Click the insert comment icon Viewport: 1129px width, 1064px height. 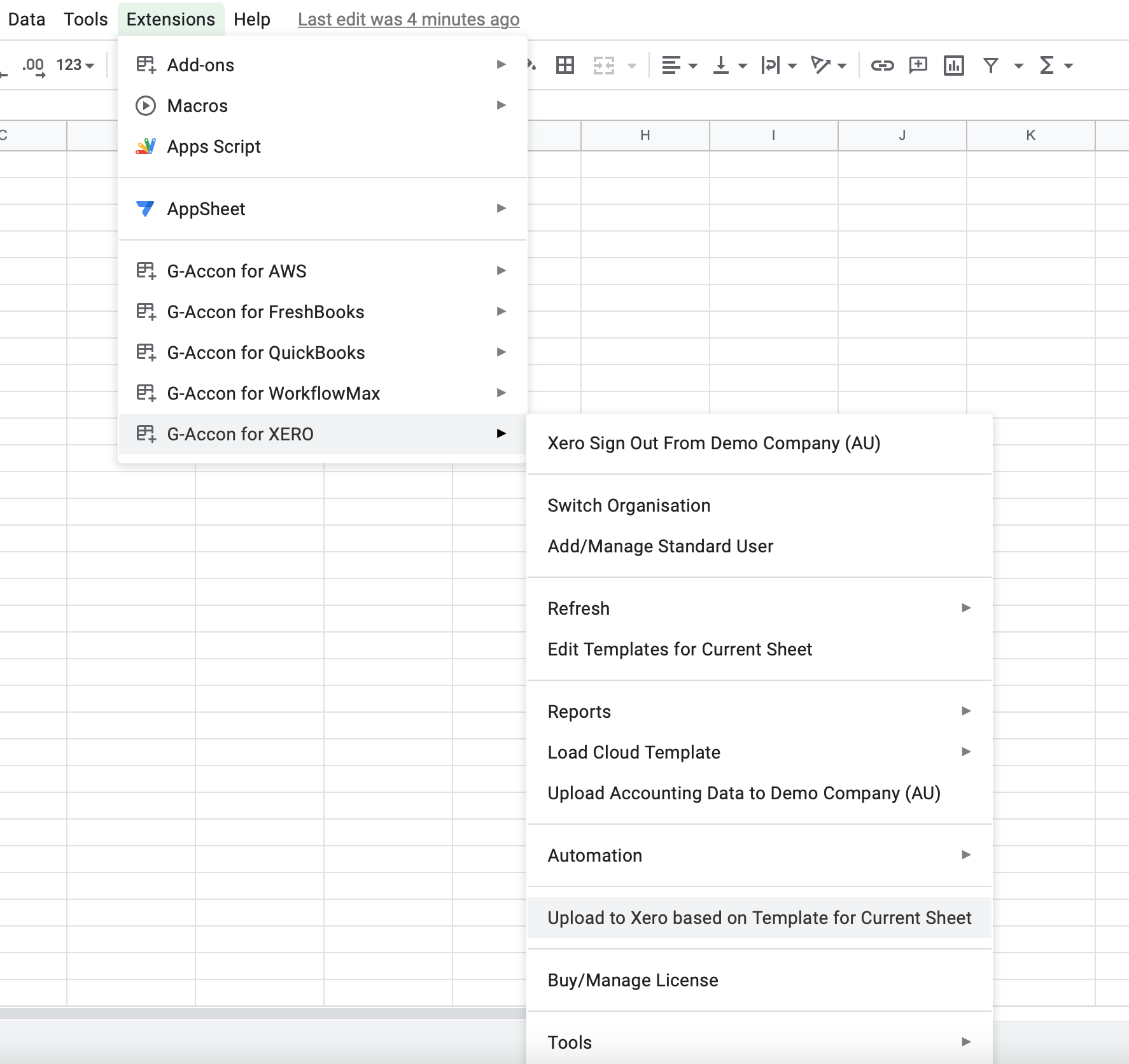(918, 65)
